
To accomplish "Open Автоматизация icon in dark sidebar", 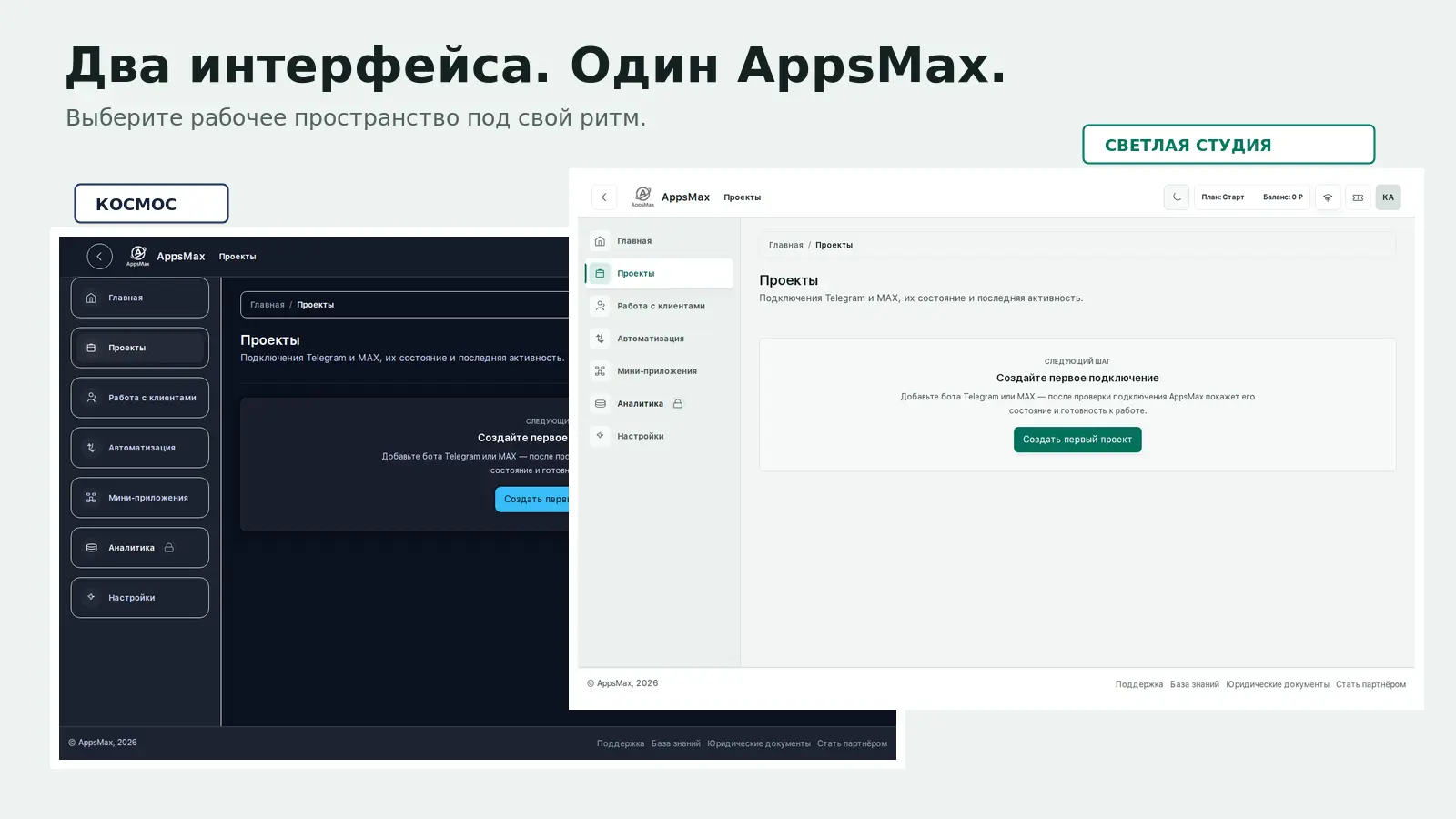I will tap(91, 448).
